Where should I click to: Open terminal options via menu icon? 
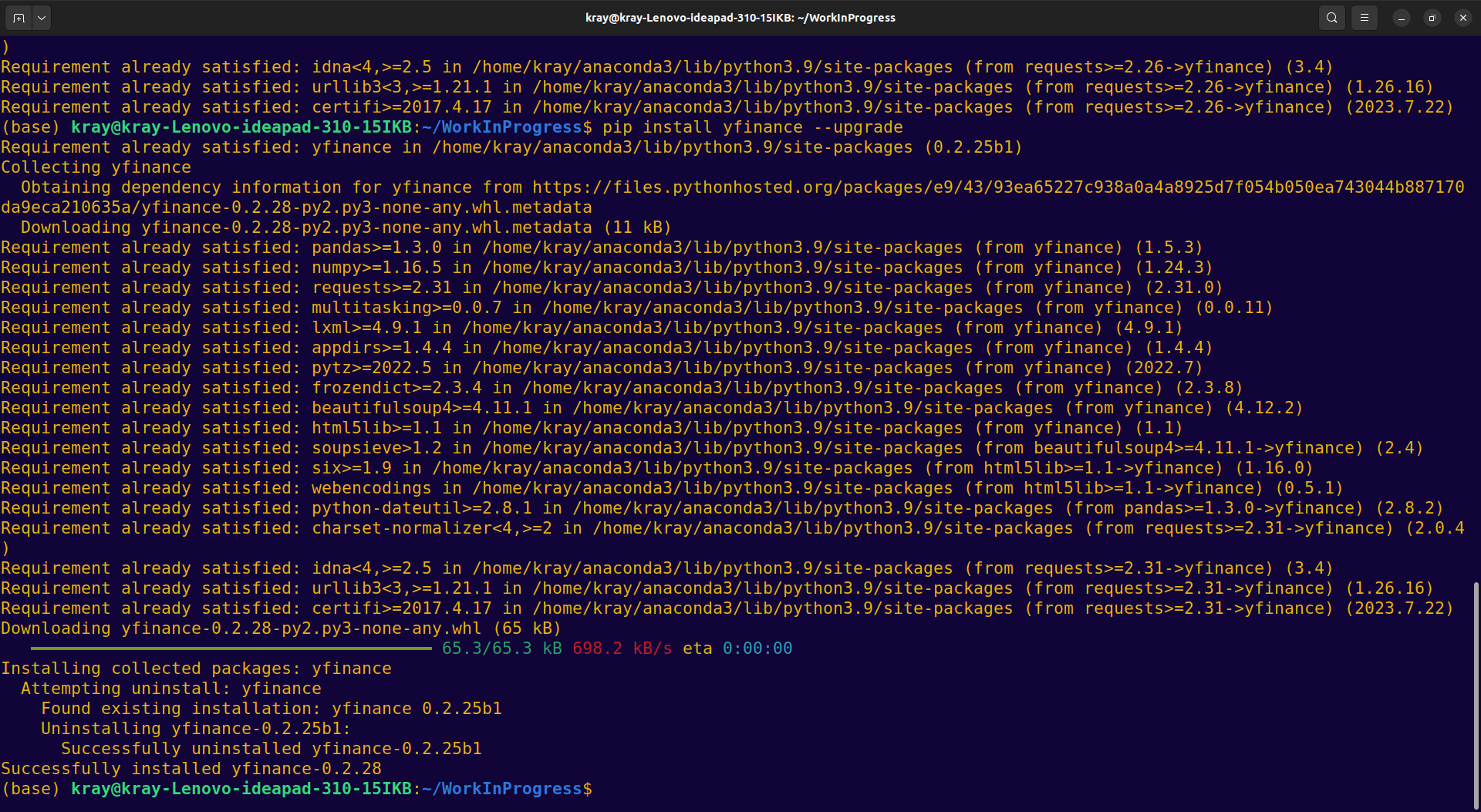coord(1365,17)
